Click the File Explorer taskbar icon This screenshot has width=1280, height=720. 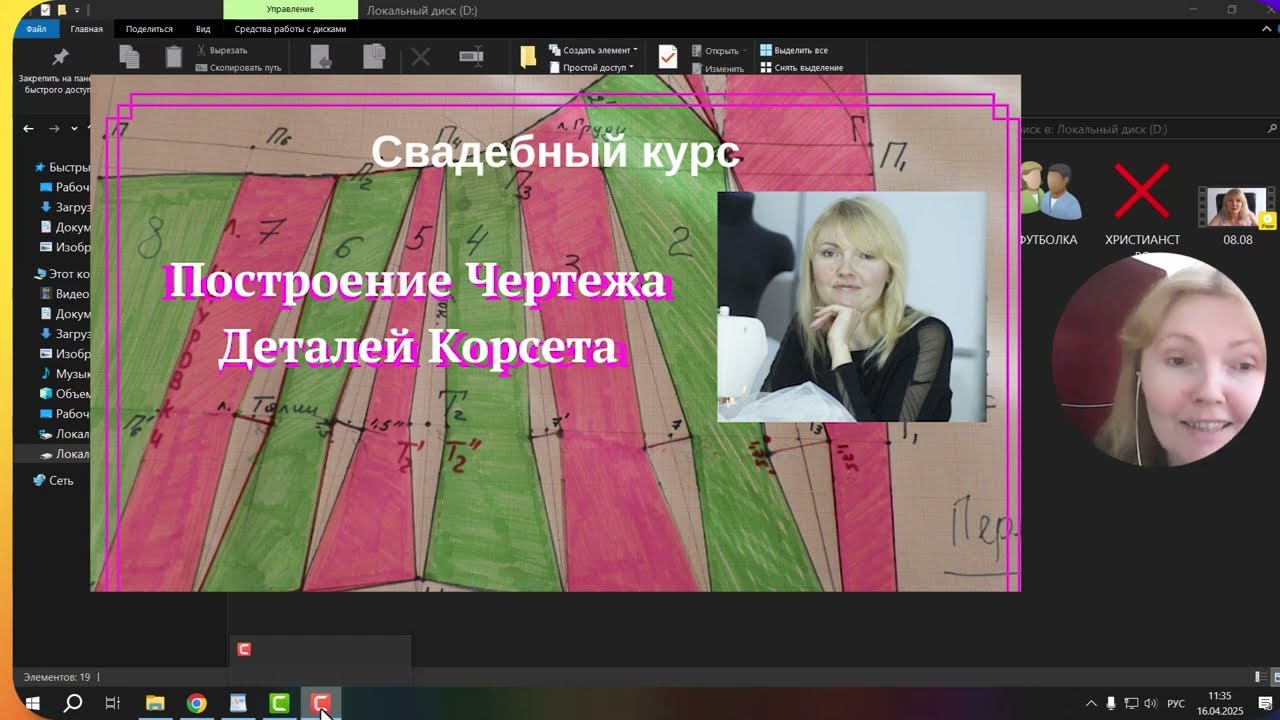155,703
